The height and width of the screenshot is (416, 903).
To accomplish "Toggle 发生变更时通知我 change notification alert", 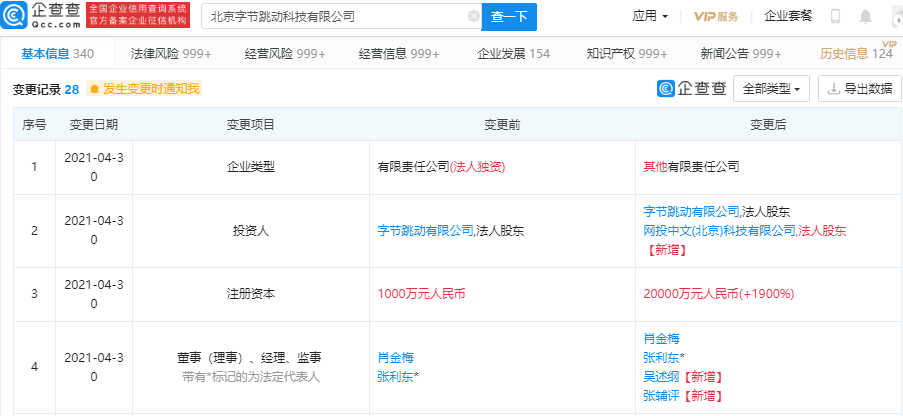I will 144,89.
